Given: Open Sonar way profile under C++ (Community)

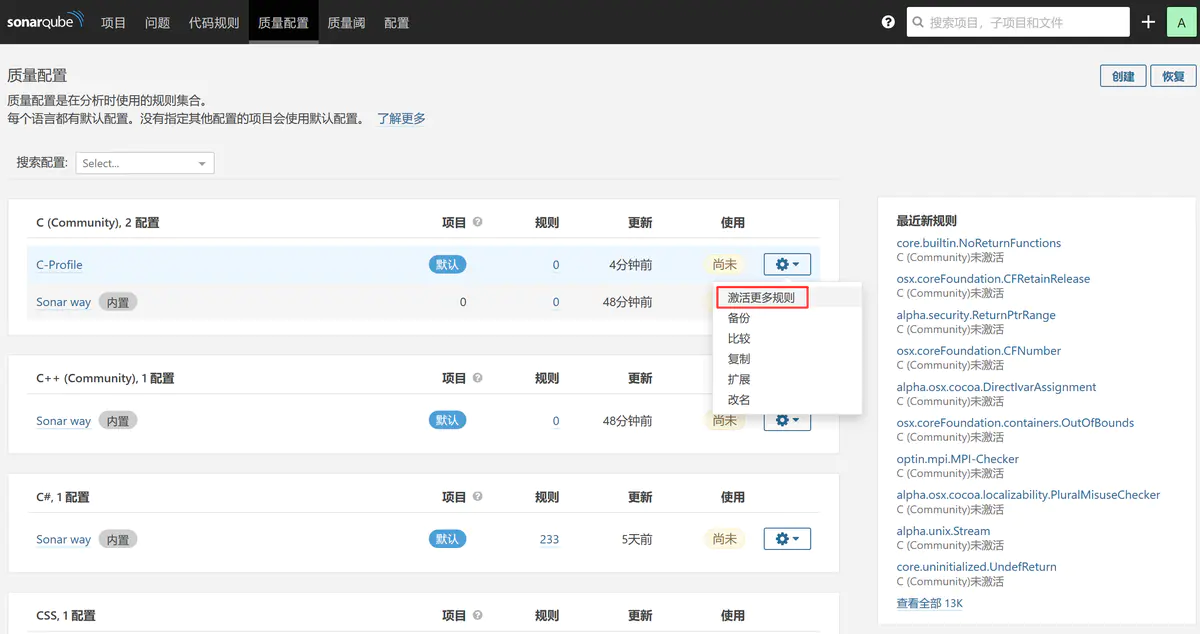Looking at the screenshot, I should coord(63,421).
